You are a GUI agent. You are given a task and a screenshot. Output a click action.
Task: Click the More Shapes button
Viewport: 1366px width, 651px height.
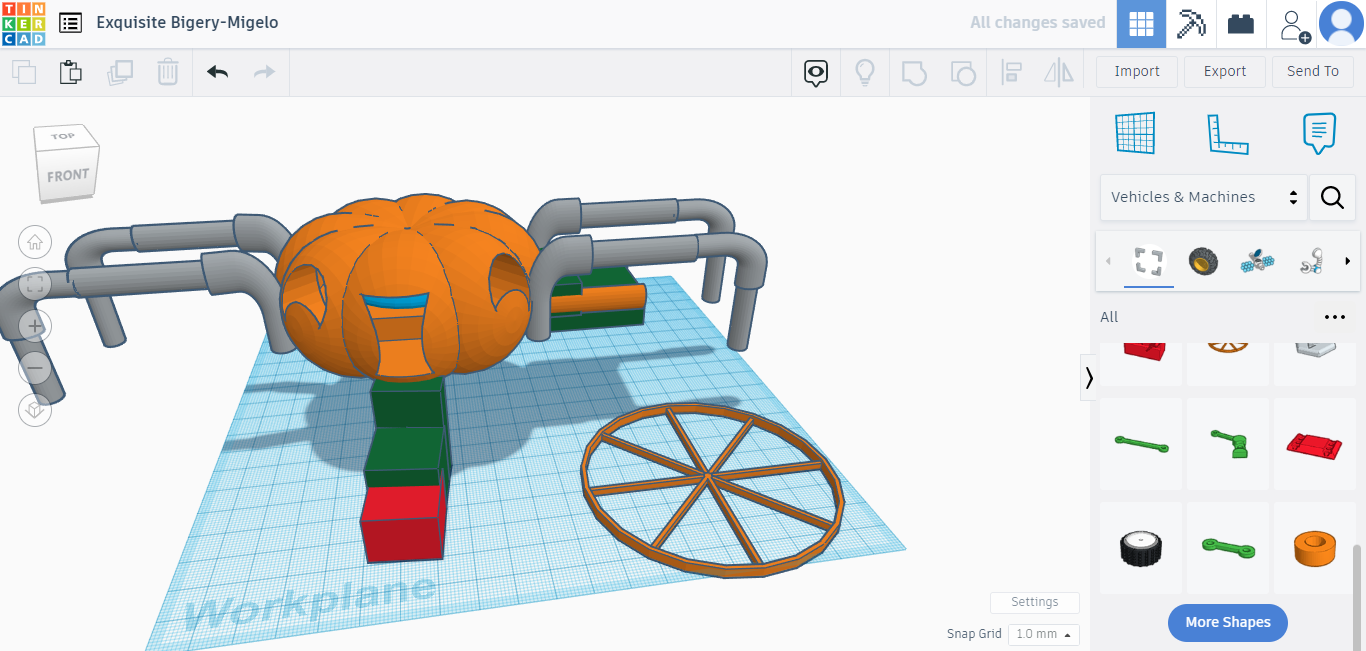[x=1227, y=622]
